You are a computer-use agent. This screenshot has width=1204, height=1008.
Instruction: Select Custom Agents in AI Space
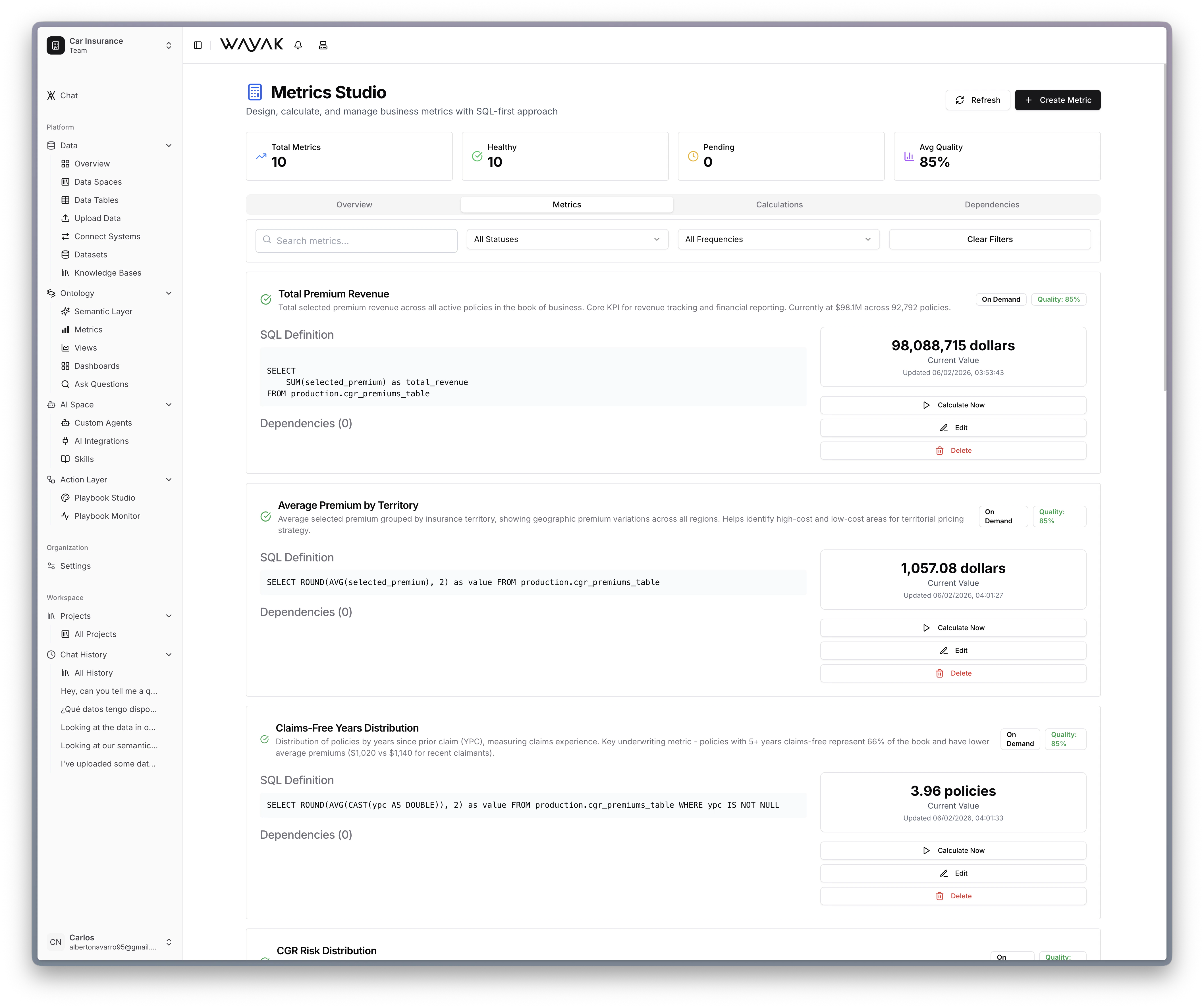click(x=103, y=422)
